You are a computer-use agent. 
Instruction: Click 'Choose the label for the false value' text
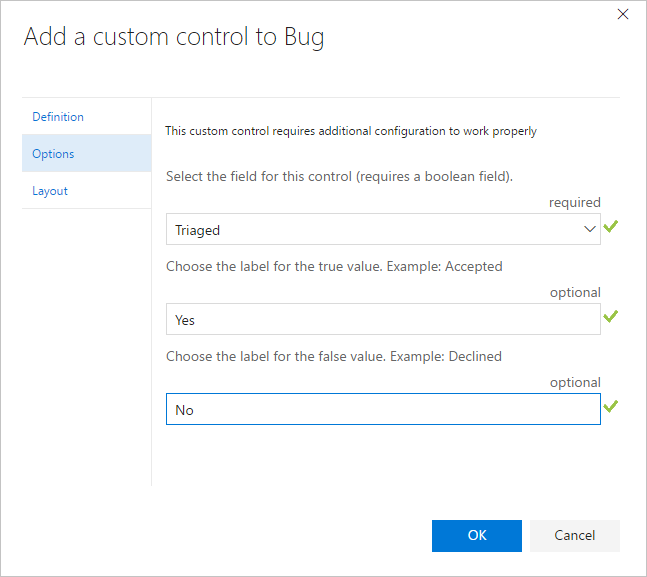[x=334, y=356]
